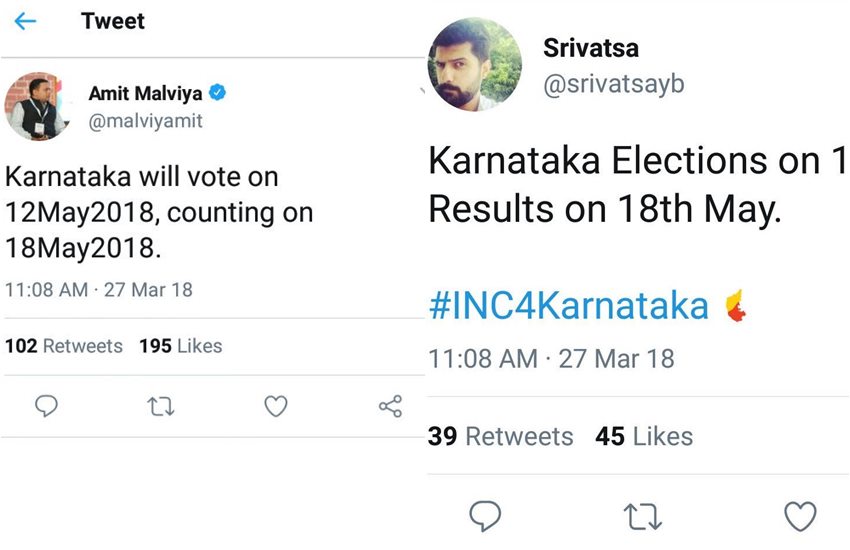Click the Amit Malviya display name
The image size is (850, 550).
click(x=145, y=94)
